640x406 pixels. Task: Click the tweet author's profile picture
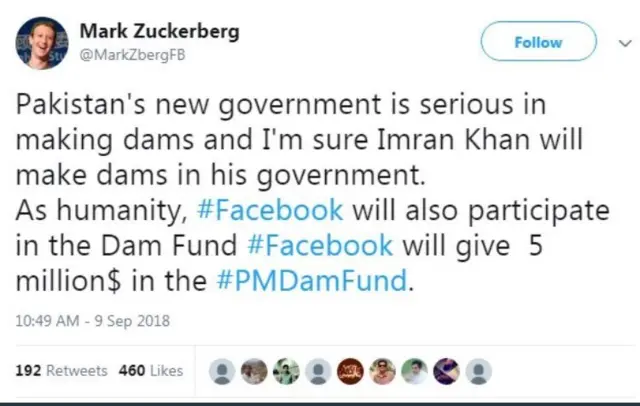(x=41, y=44)
